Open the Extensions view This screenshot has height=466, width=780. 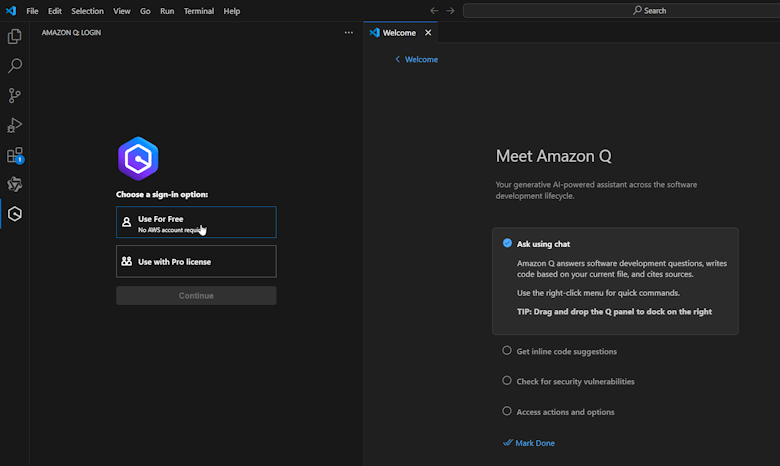pos(15,156)
